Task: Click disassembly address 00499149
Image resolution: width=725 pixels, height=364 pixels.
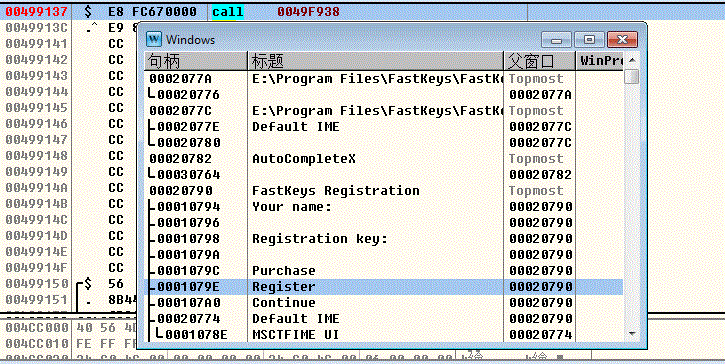Action: click(37, 172)
